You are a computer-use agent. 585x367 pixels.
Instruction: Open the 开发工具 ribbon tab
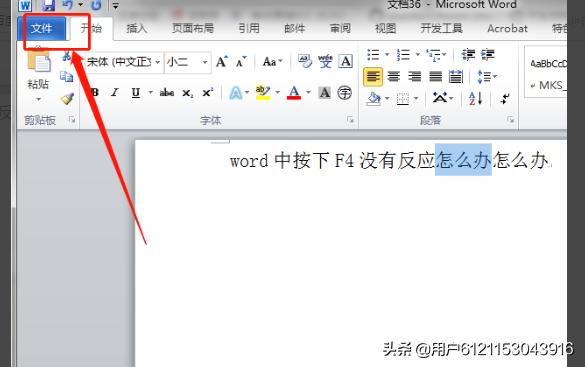tap(441, 28)
